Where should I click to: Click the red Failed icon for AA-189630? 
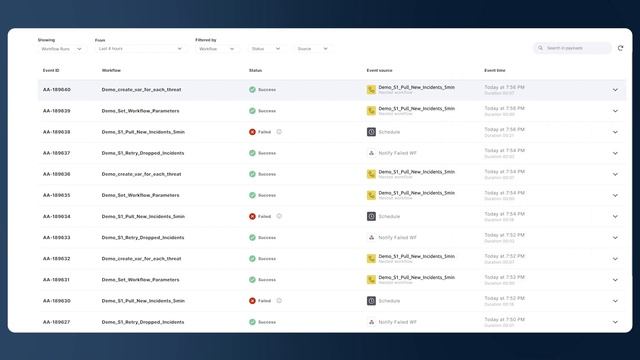[x=252, y=301]
